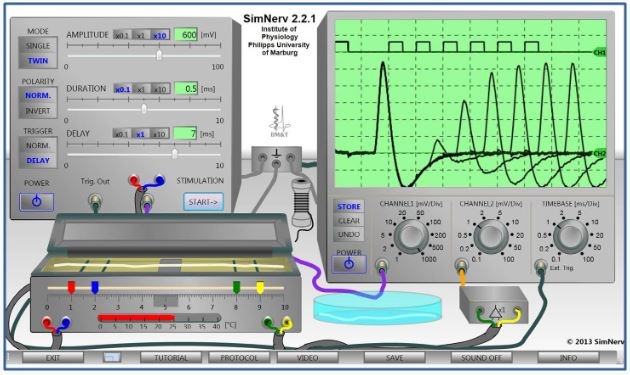Select DURATION x0.1 multiplier
Screen dimensions: 630x375
tap(123, 89)
